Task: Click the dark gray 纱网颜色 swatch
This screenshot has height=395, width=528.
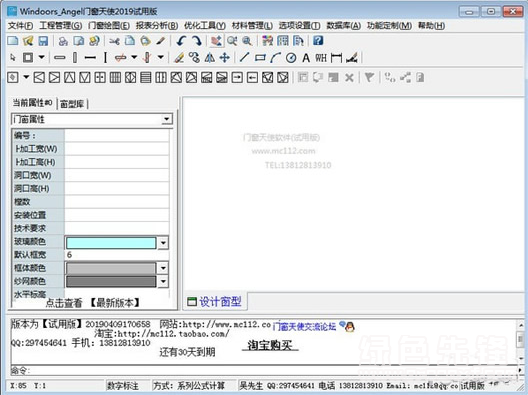Action: [x=111, y=282]
